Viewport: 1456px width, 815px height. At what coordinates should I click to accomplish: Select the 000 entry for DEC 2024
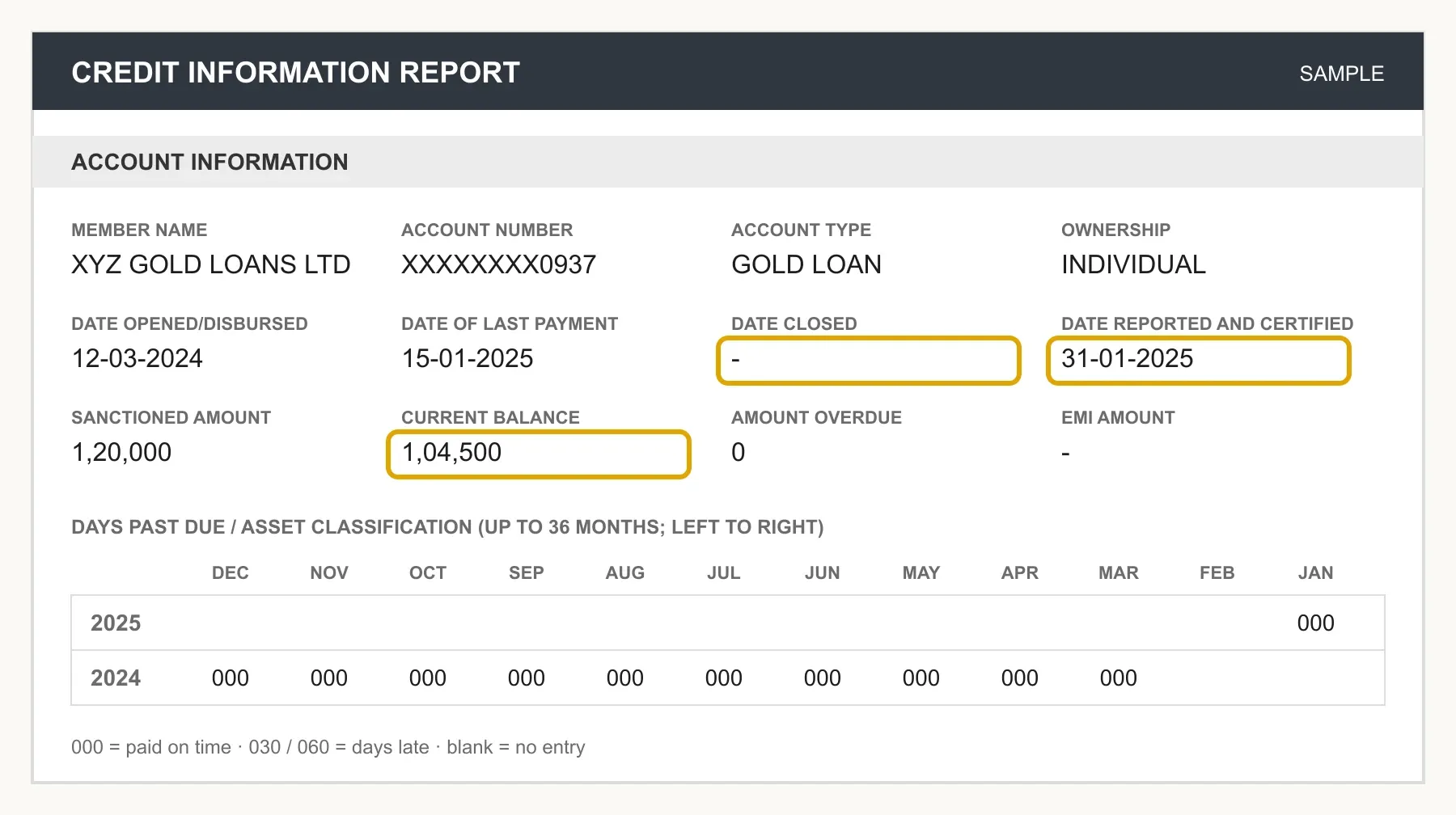[x=230, y=678]
